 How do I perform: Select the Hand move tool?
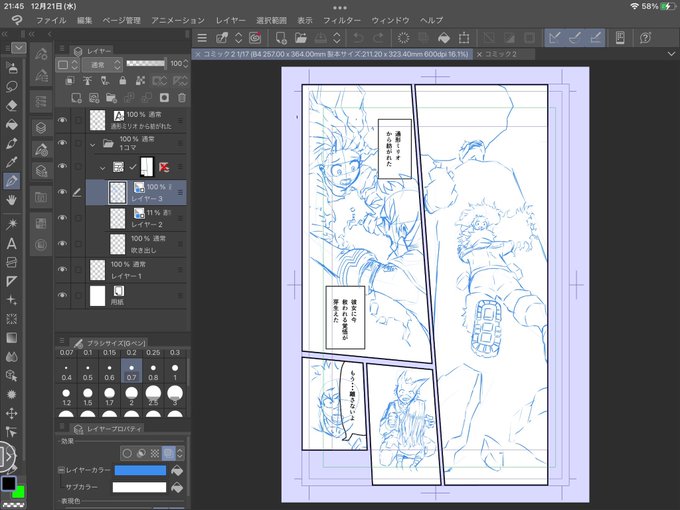coord(12,200)
